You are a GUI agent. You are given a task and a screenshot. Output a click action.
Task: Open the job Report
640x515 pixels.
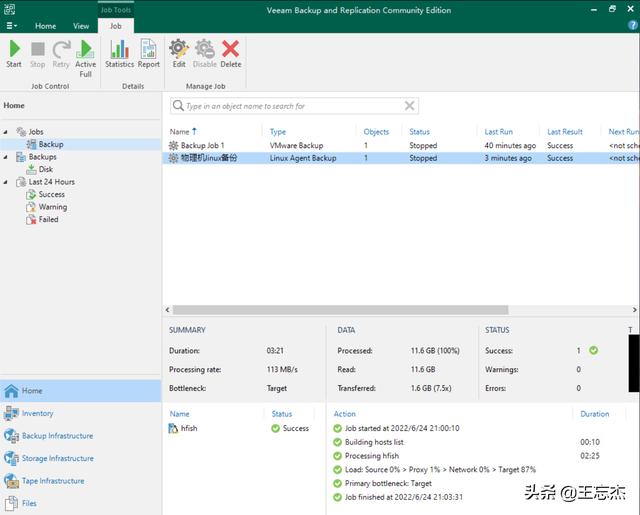point(149,53)
